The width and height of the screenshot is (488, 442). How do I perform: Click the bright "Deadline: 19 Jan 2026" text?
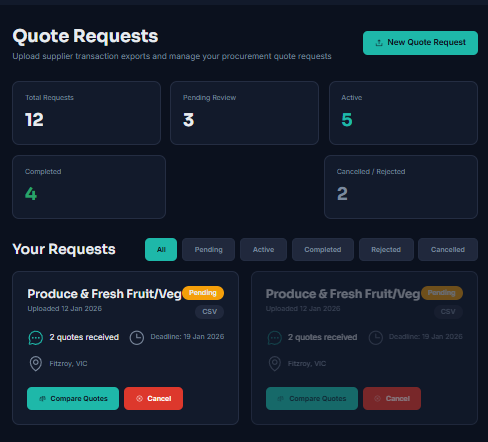click(x=187, y=337)
